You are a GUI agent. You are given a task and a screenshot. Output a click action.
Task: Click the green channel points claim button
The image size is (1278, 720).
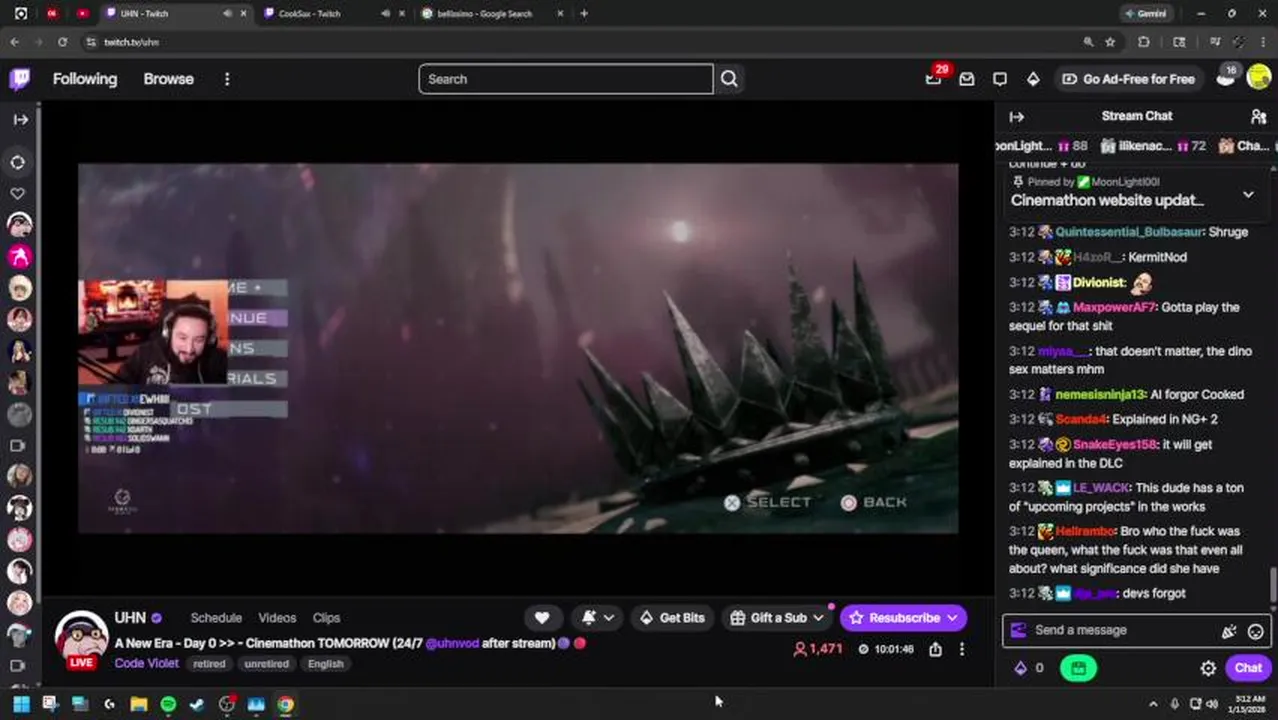1078,668
